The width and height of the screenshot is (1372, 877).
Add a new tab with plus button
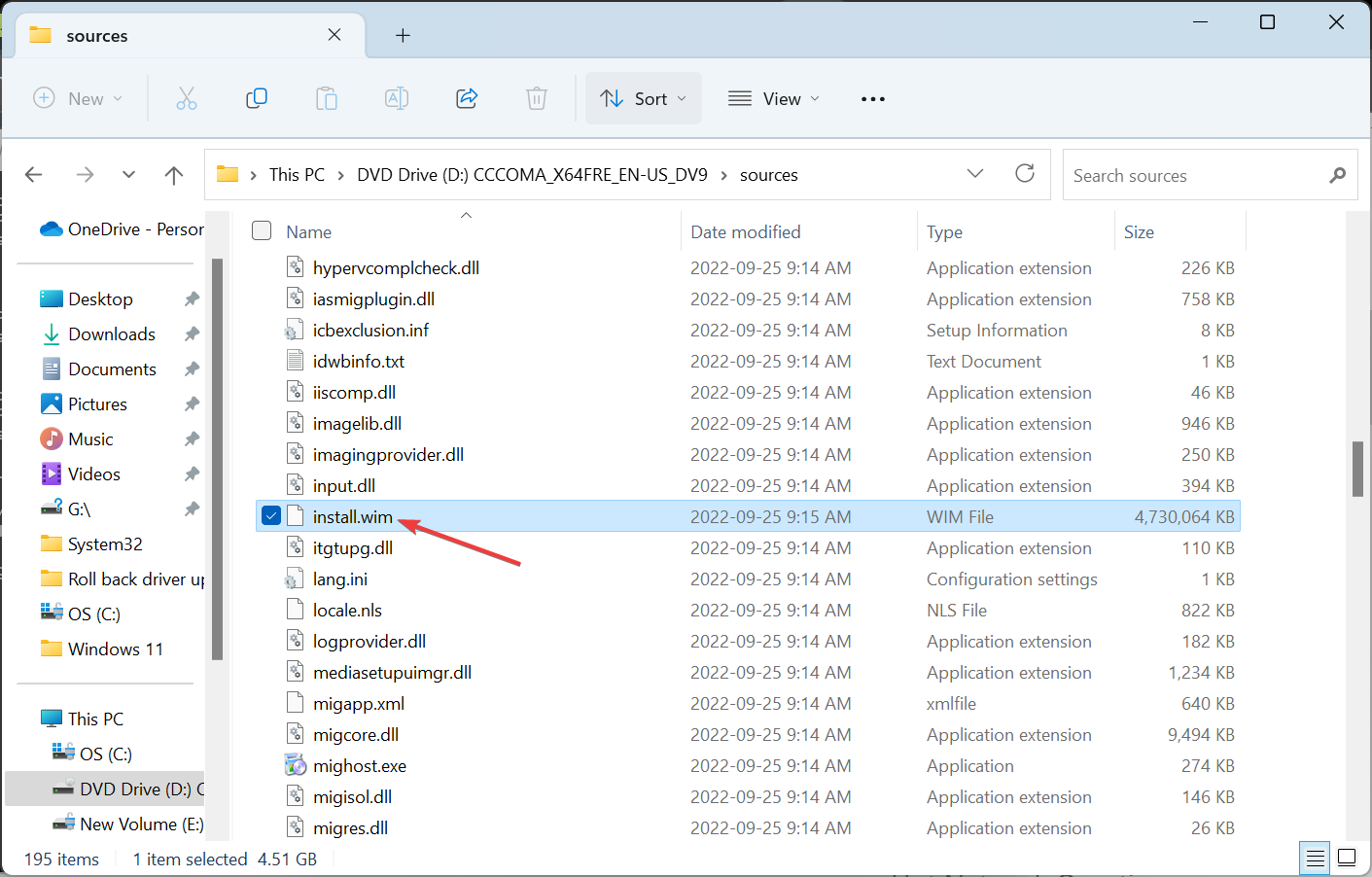click(403, 36)
